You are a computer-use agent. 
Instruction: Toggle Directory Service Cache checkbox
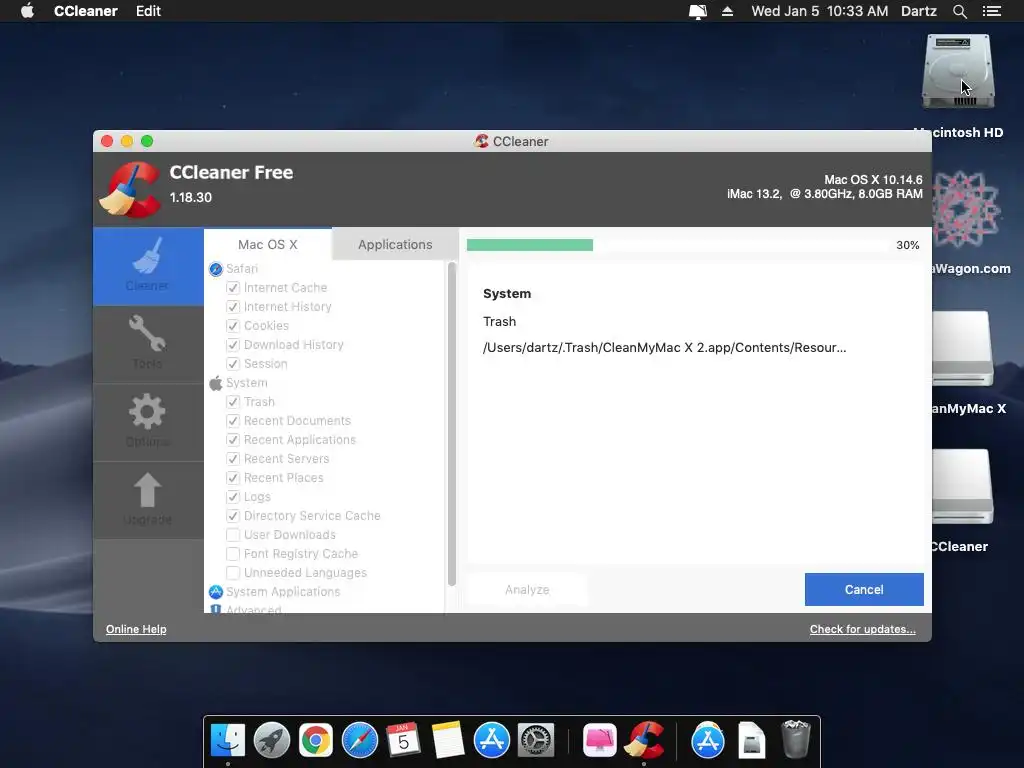232,516
